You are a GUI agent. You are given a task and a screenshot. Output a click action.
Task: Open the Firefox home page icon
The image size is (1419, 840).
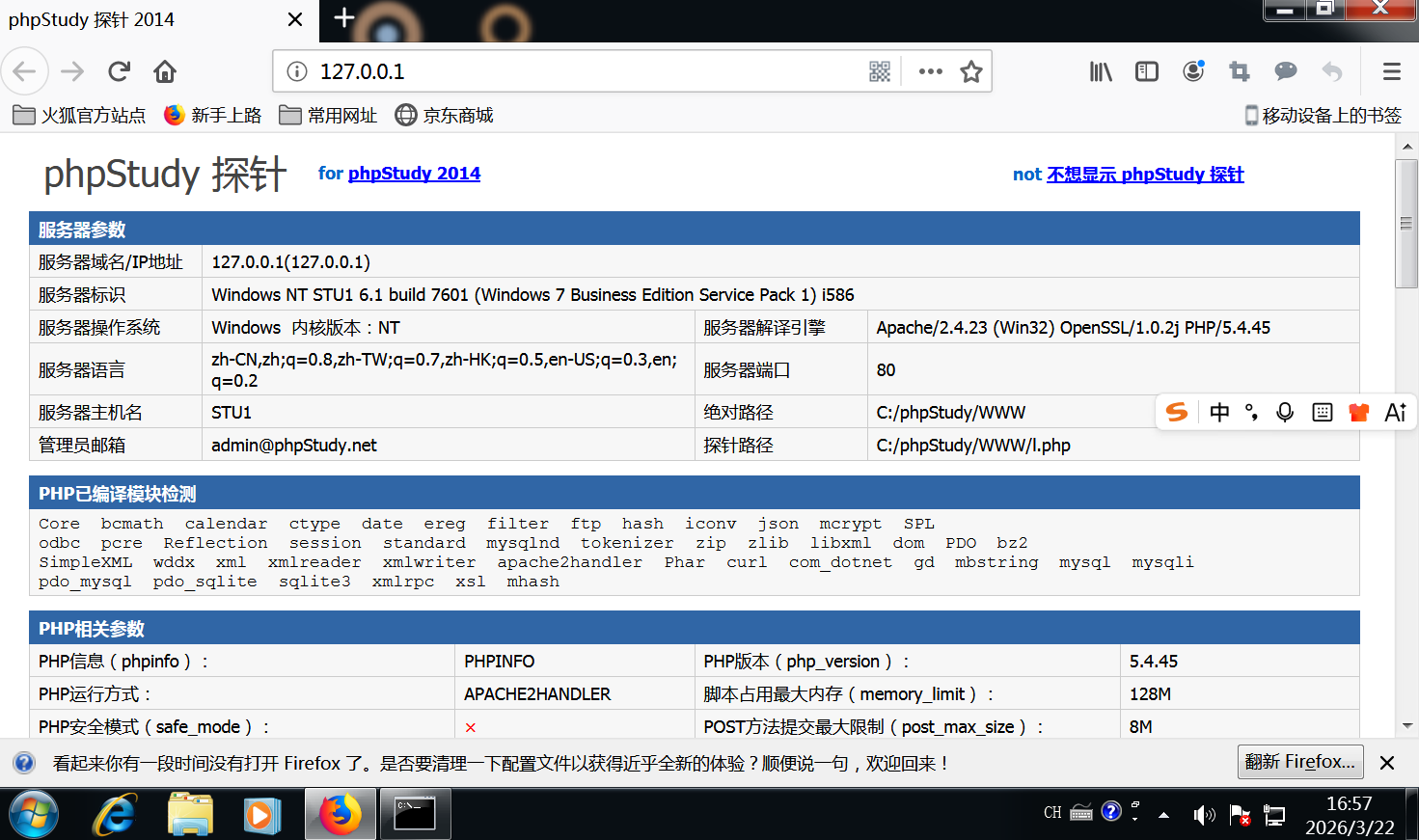[165, 71]
